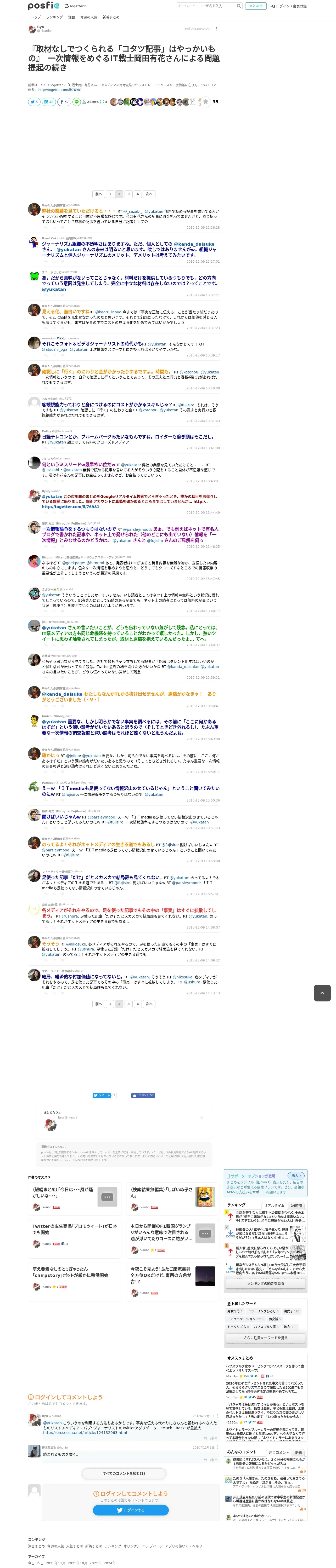Image resolution: width=336 pixels, height=1568 pixels.
Task: Click 次へ in the lower pagination
Action: coord(149,1004)
